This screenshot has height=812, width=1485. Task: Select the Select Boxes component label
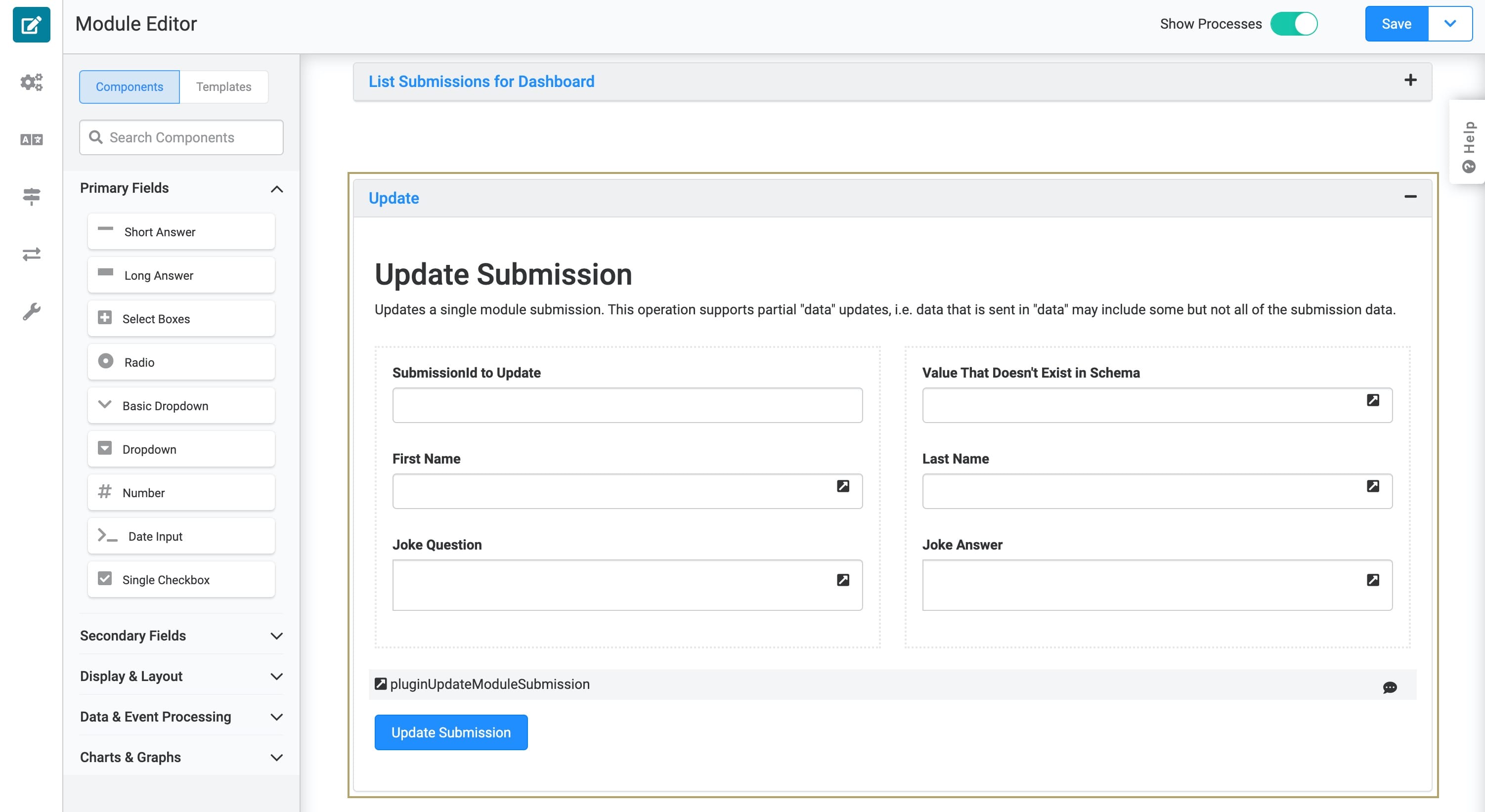156,319
